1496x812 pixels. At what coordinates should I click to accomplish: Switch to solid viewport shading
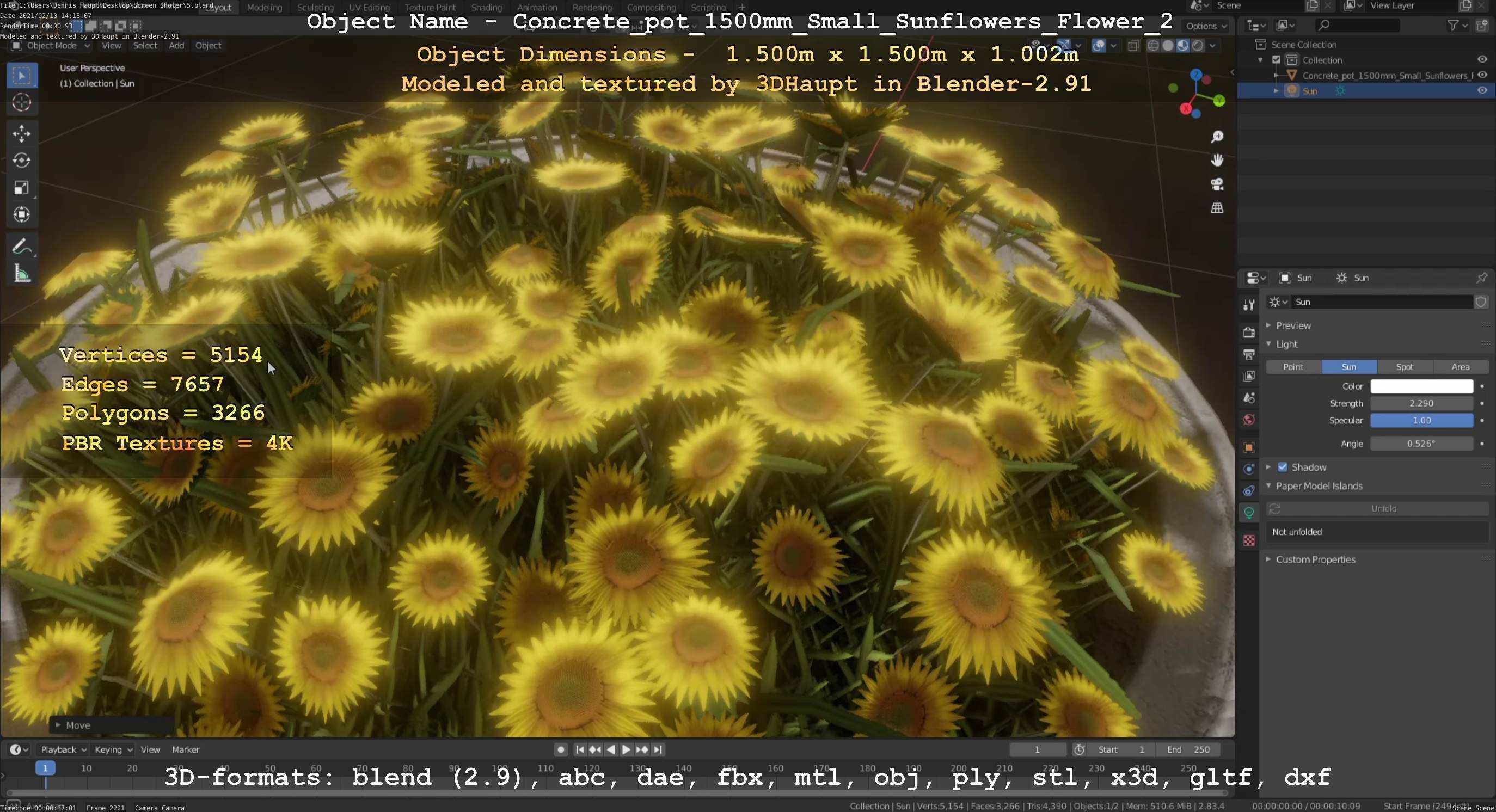pos(1168,45)
